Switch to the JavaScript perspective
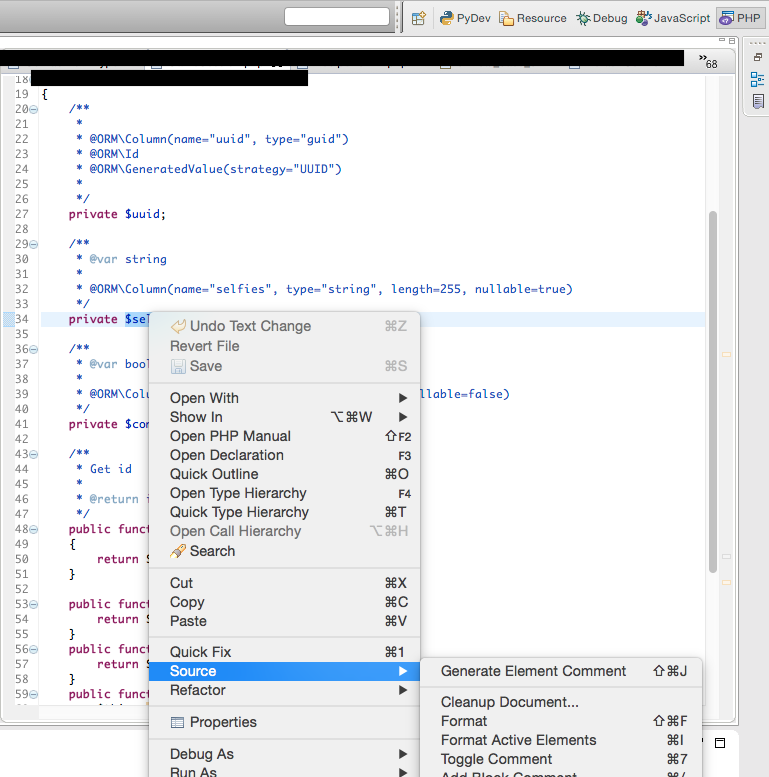Image resolution: width=769 pixels, height=777 pixels. pyautogui.click(x=673, y=18)
